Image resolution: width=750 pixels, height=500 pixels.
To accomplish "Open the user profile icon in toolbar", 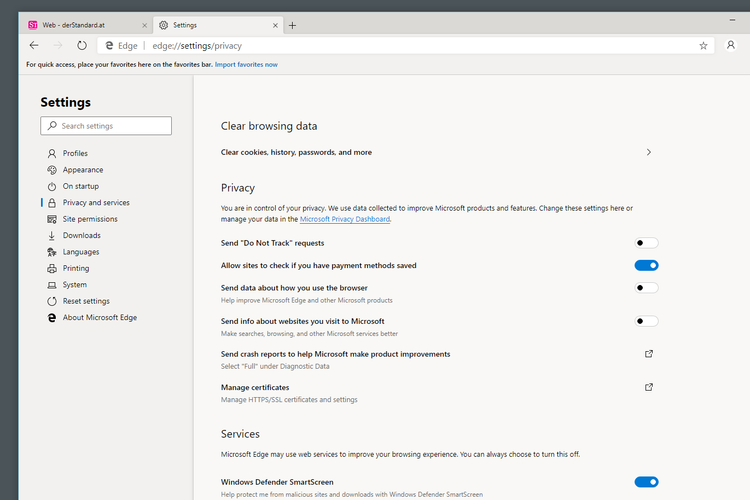I will [730, 45].
